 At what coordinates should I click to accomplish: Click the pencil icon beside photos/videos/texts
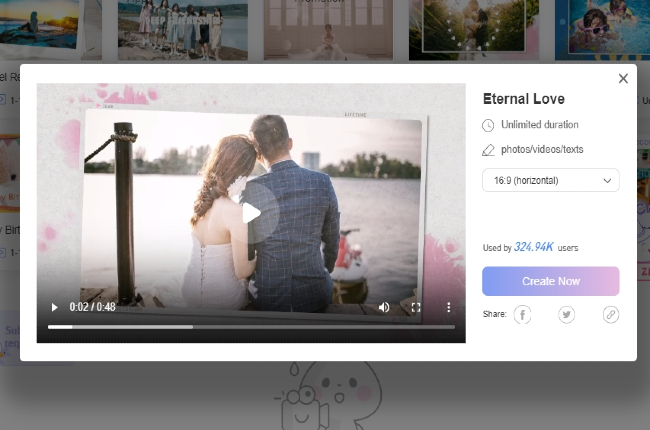[488, 150]
